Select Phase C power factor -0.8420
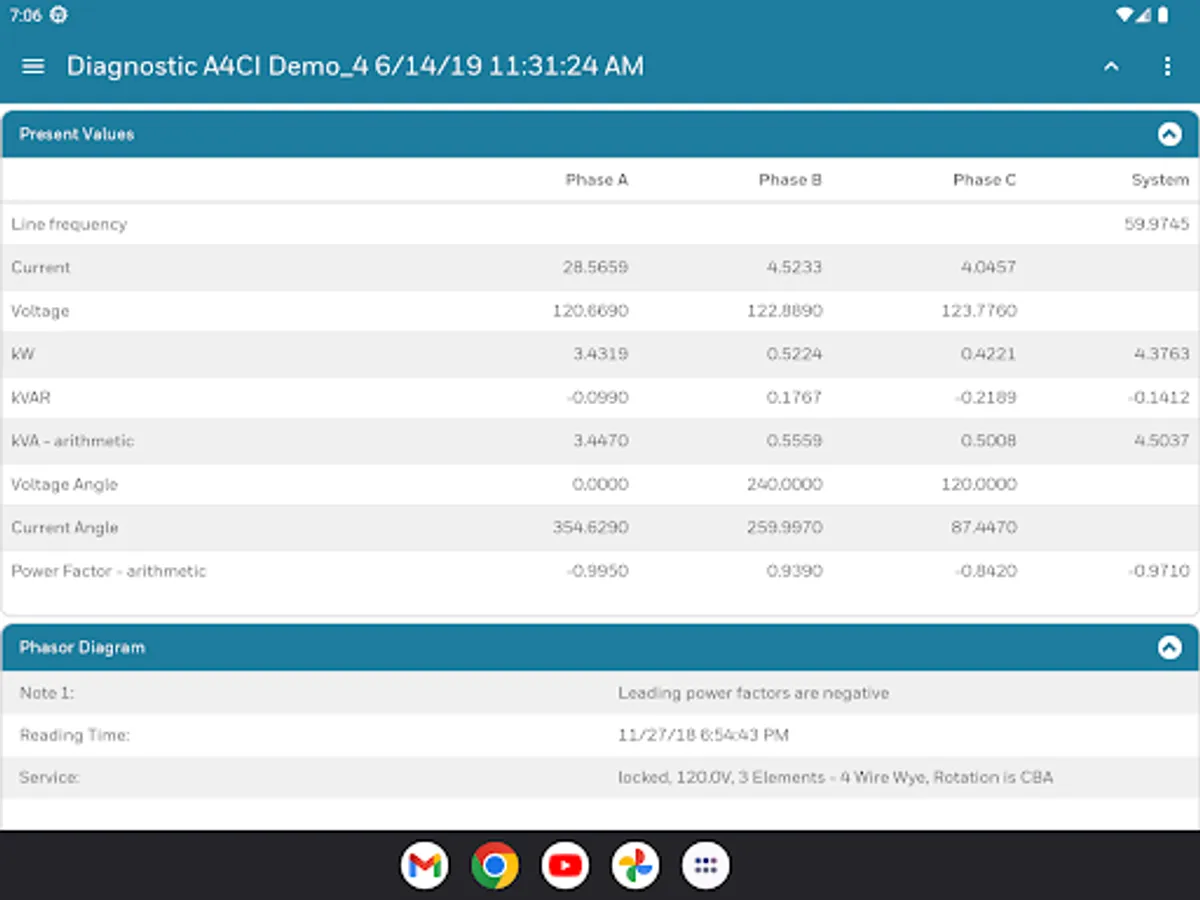 coord(985,571)
